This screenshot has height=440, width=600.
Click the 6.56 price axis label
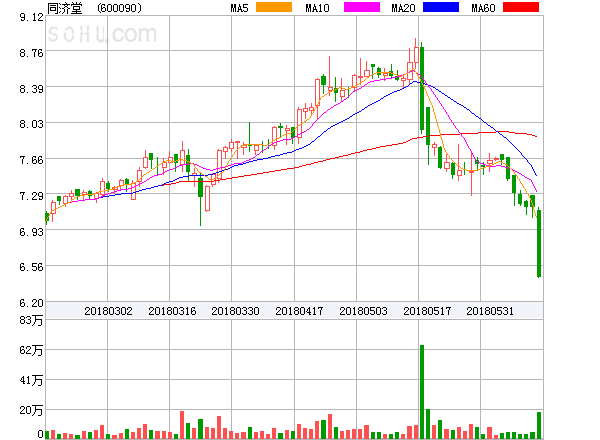31,267
